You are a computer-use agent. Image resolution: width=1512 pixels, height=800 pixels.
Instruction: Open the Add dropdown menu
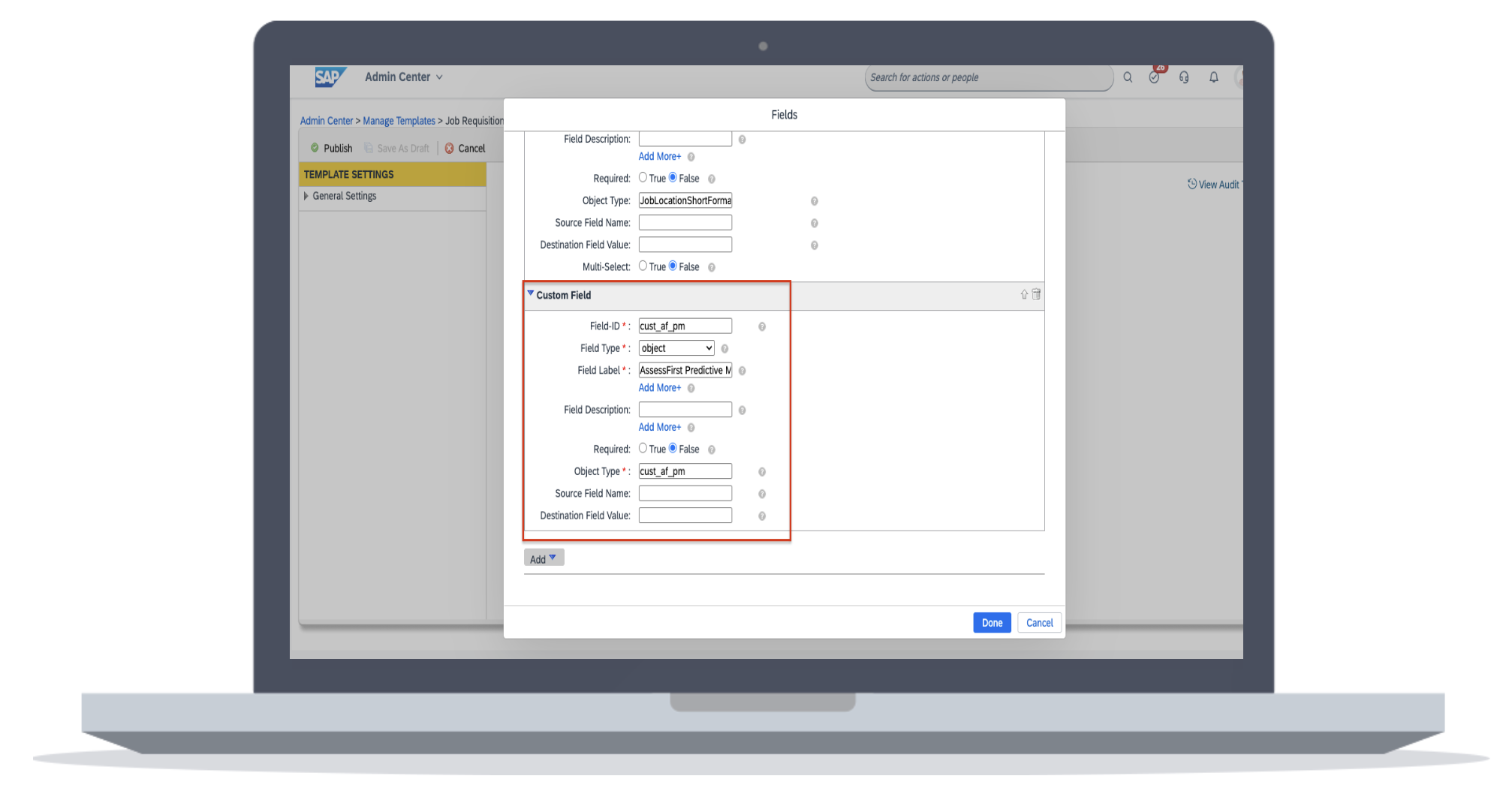pos(544,559)
